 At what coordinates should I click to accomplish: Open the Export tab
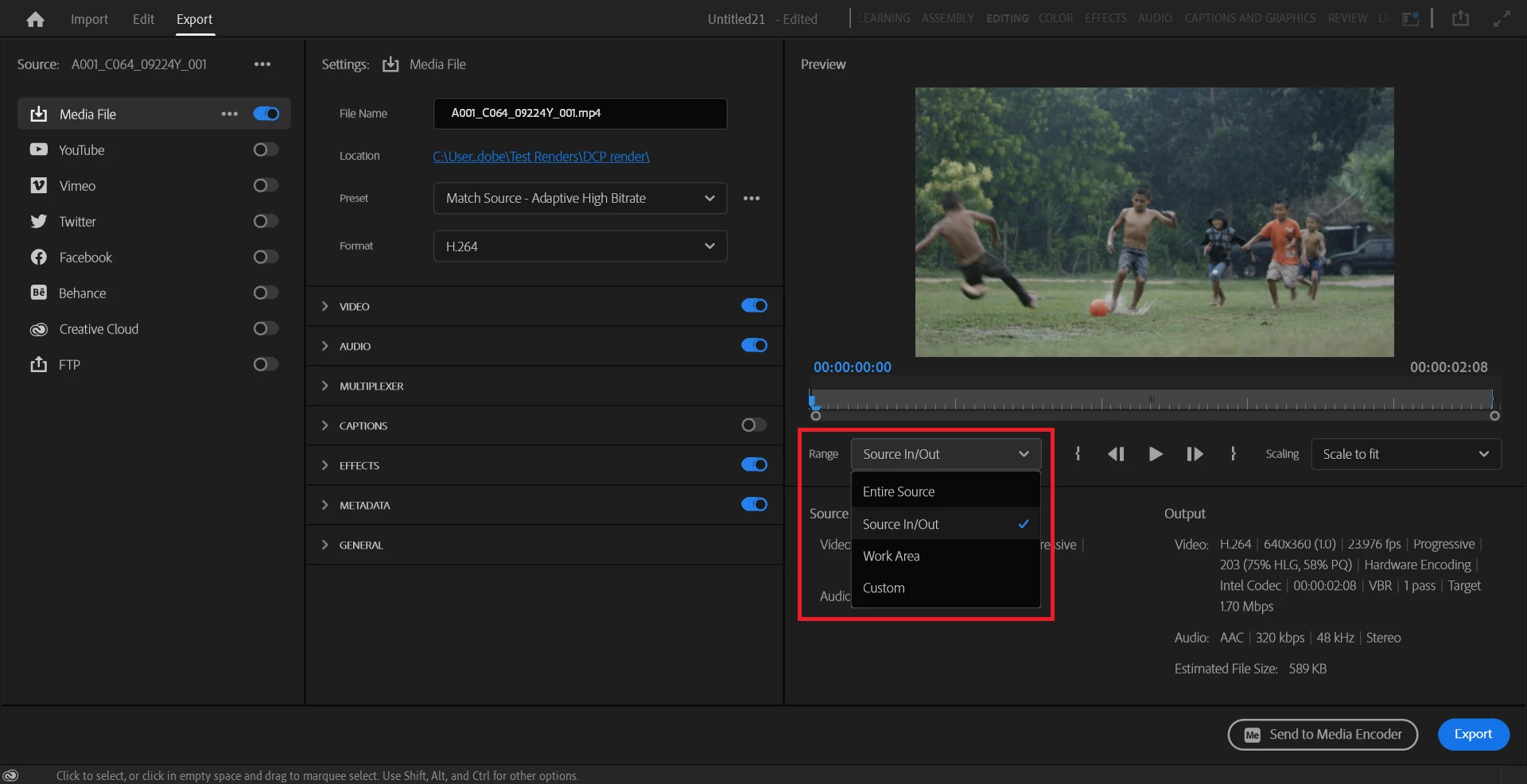[195, 19]
